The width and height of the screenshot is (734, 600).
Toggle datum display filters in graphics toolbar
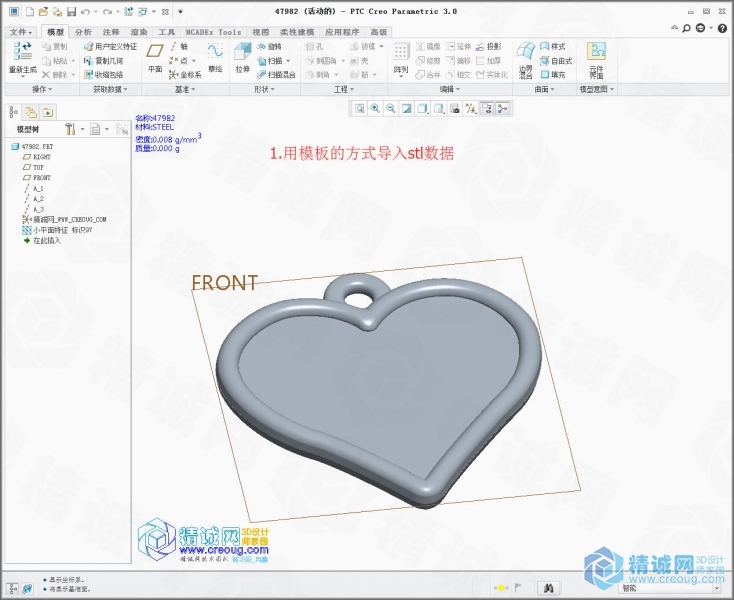coord(470,109)
